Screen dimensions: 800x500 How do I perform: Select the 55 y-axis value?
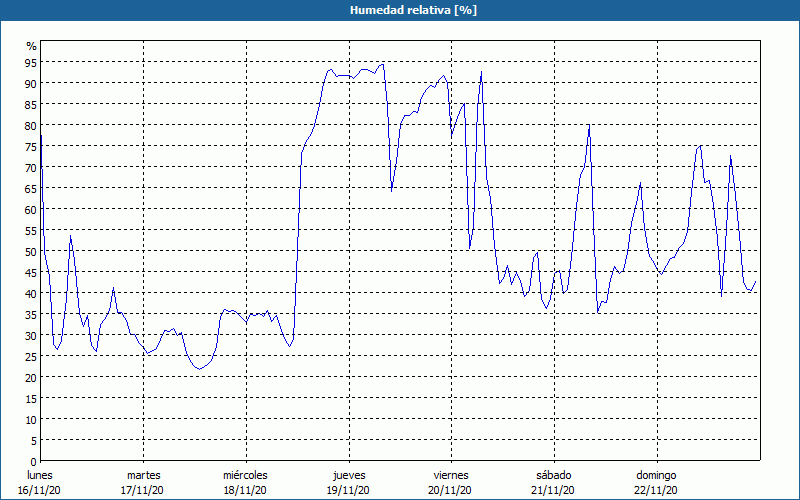pos(31,231)
